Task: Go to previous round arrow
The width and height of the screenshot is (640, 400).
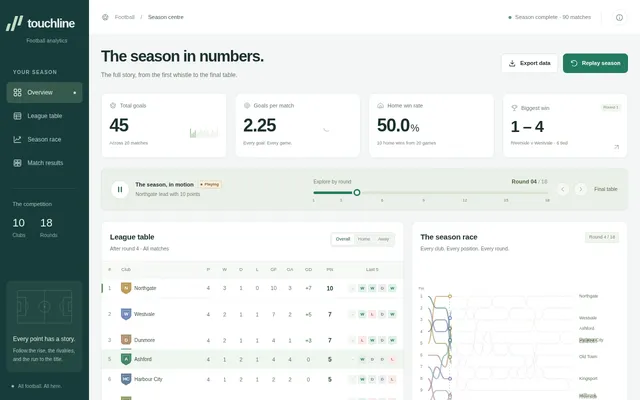Action: coord(563,189)
